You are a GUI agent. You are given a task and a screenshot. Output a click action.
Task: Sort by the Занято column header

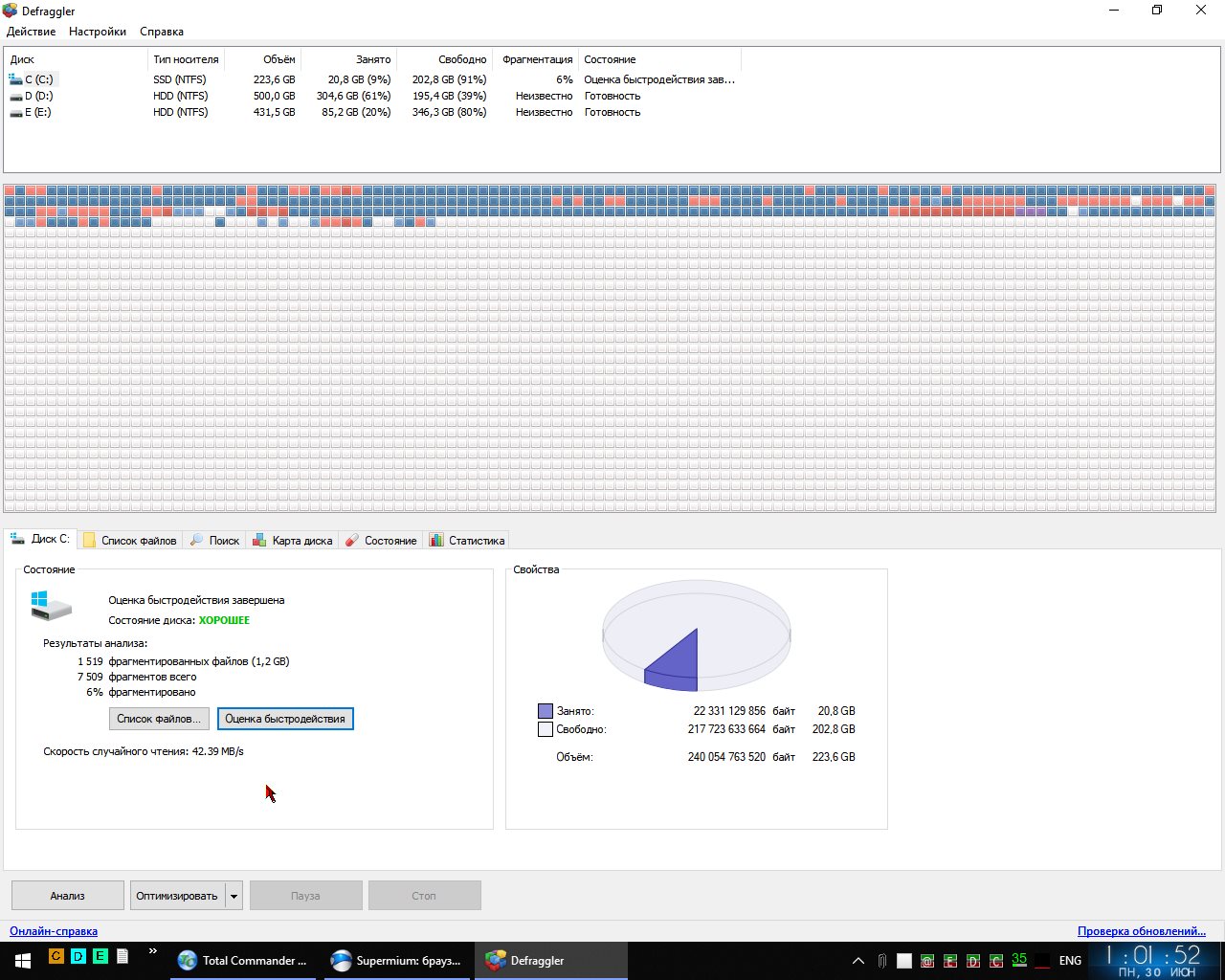pos(348,59)
